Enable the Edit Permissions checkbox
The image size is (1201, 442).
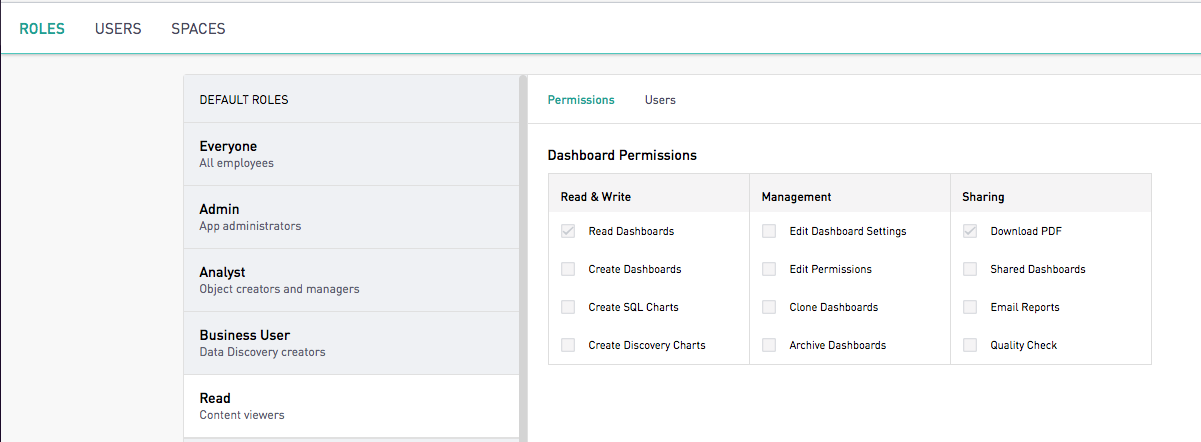(x=769, y=269)
